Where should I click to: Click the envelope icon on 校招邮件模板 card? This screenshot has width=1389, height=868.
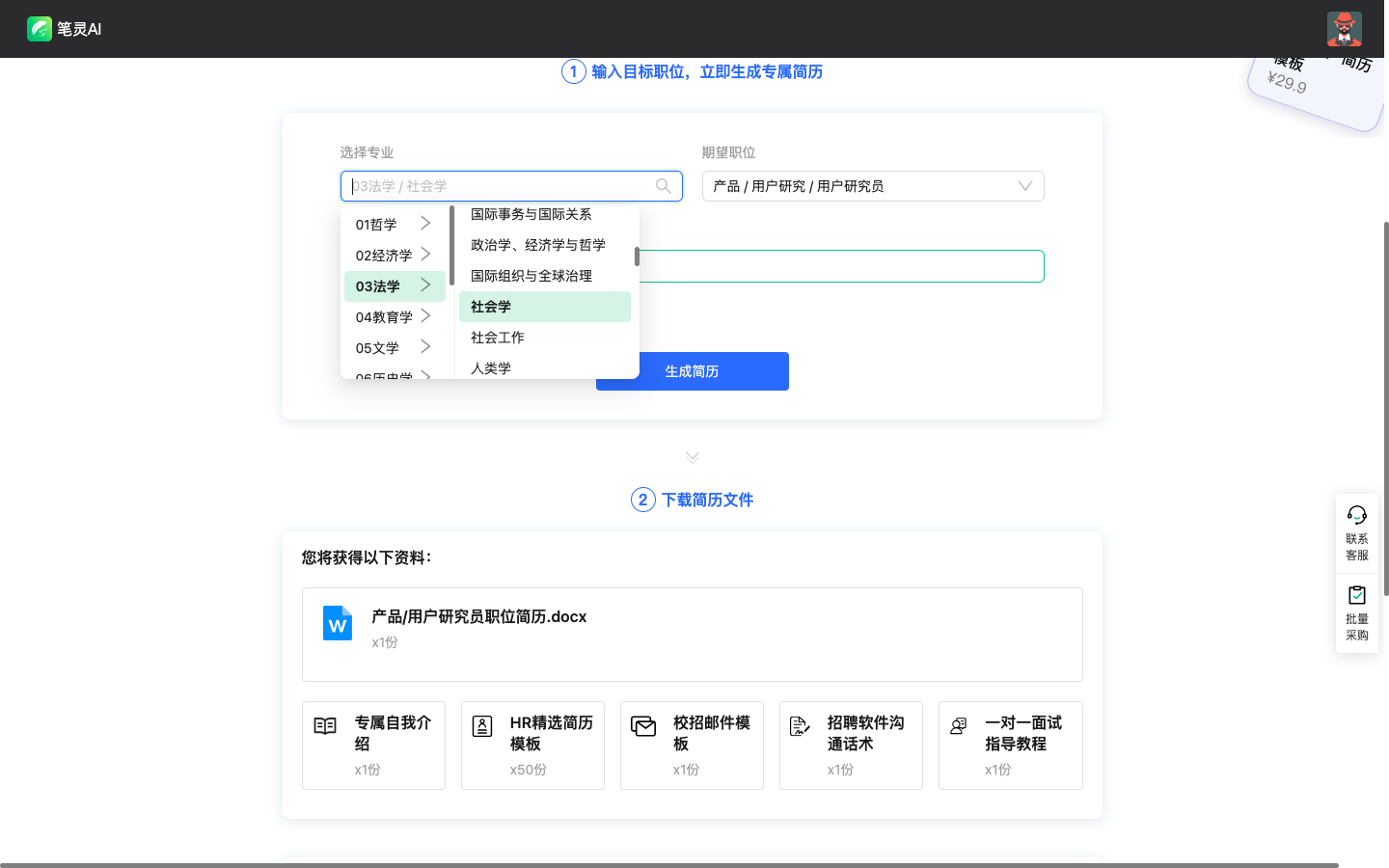coord(642,727)
